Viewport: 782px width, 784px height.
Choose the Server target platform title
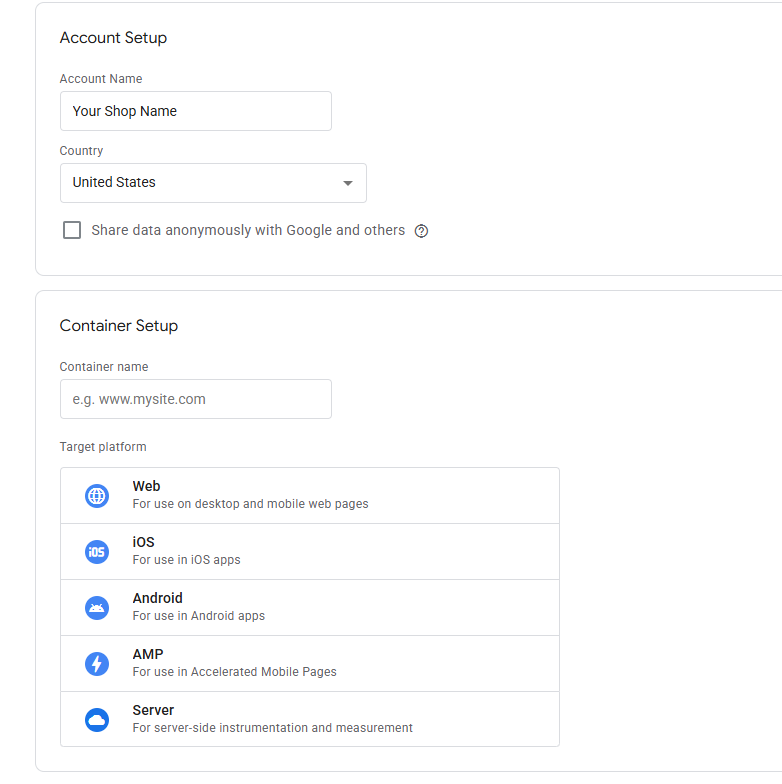click(153, 711)
